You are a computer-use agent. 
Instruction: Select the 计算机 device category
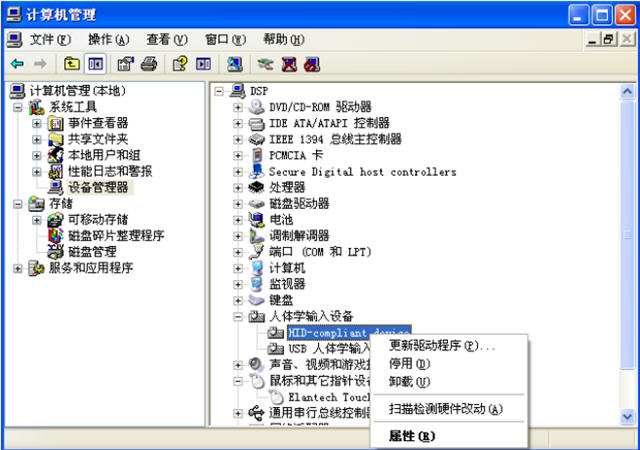287,268
